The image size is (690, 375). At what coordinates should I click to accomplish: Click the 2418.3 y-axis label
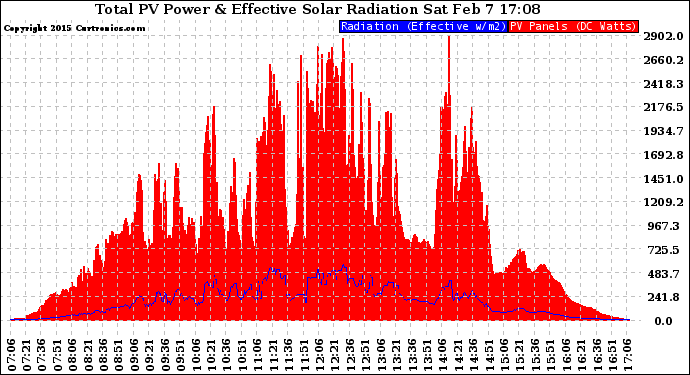point(663,84)
